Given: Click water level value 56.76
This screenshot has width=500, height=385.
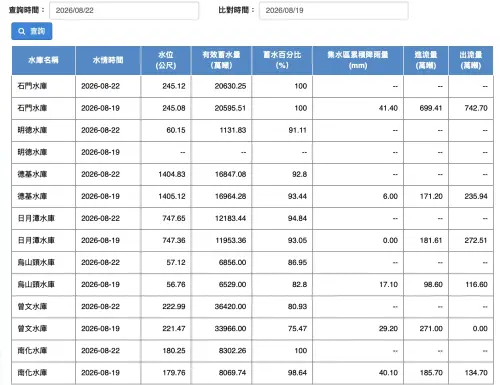Looking at the screenshot, I should coord(176,284).
